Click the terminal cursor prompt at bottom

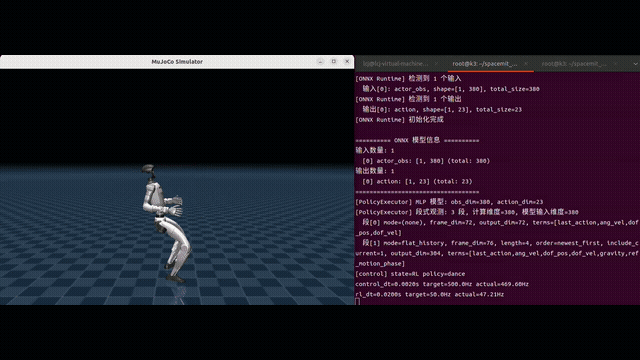[358, 302]
